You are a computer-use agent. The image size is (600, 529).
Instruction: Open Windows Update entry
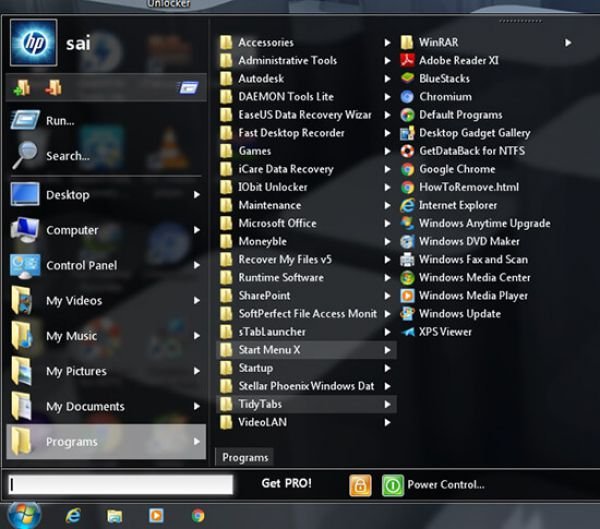tap(451, 313)
